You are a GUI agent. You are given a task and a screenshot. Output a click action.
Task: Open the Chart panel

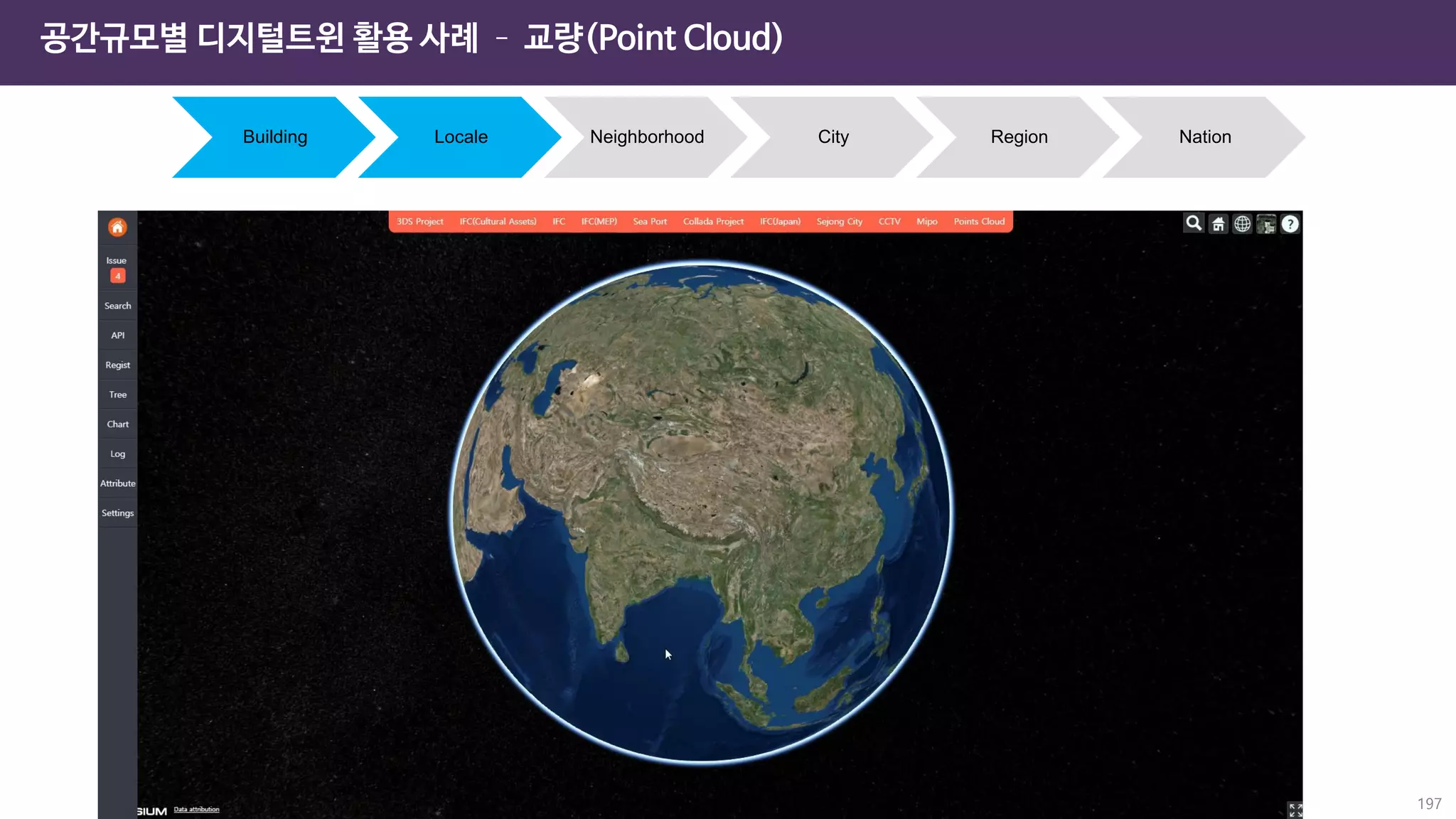pos(117,424)
